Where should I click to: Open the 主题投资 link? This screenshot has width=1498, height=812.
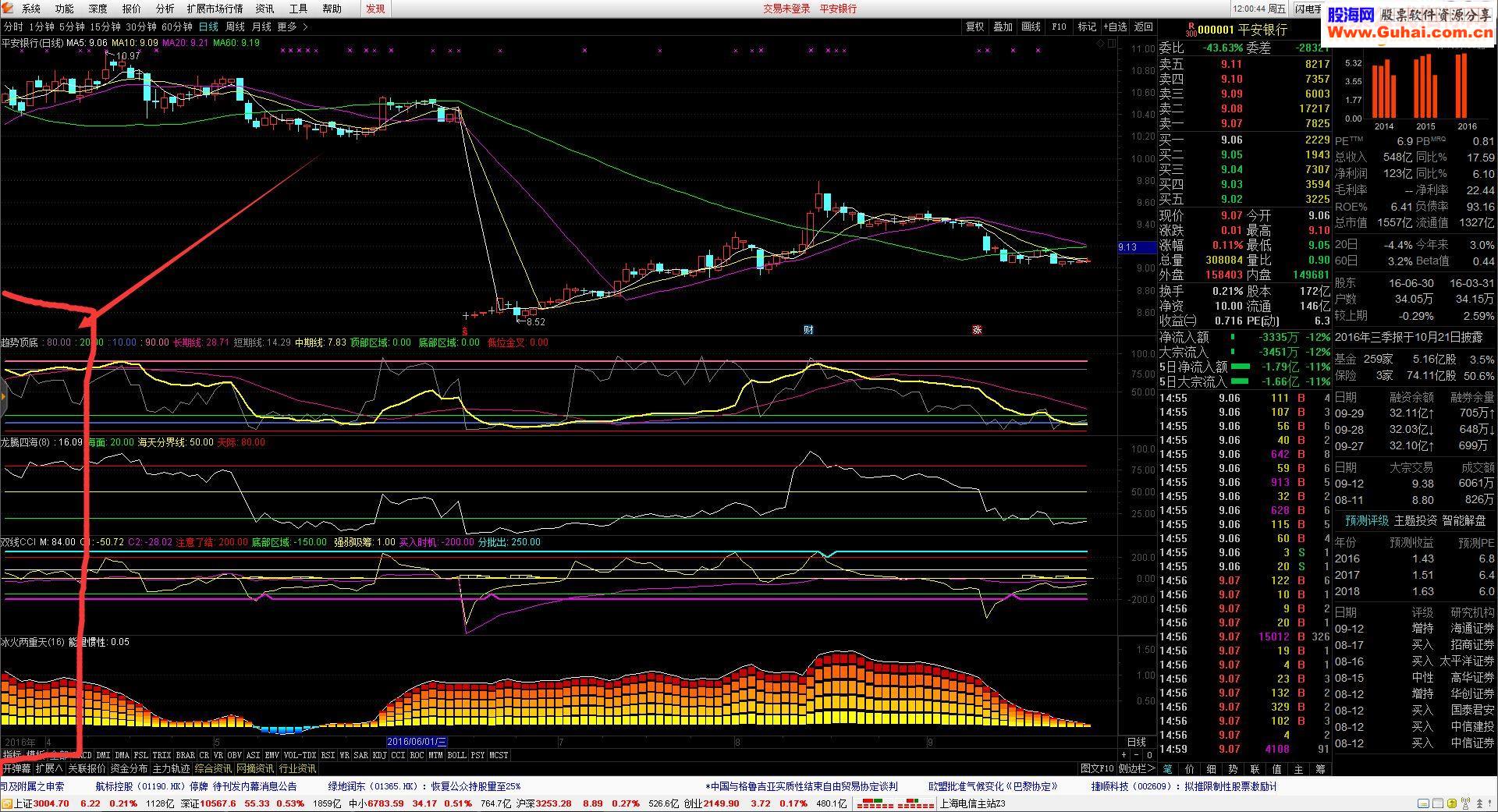click(1415, 520)
